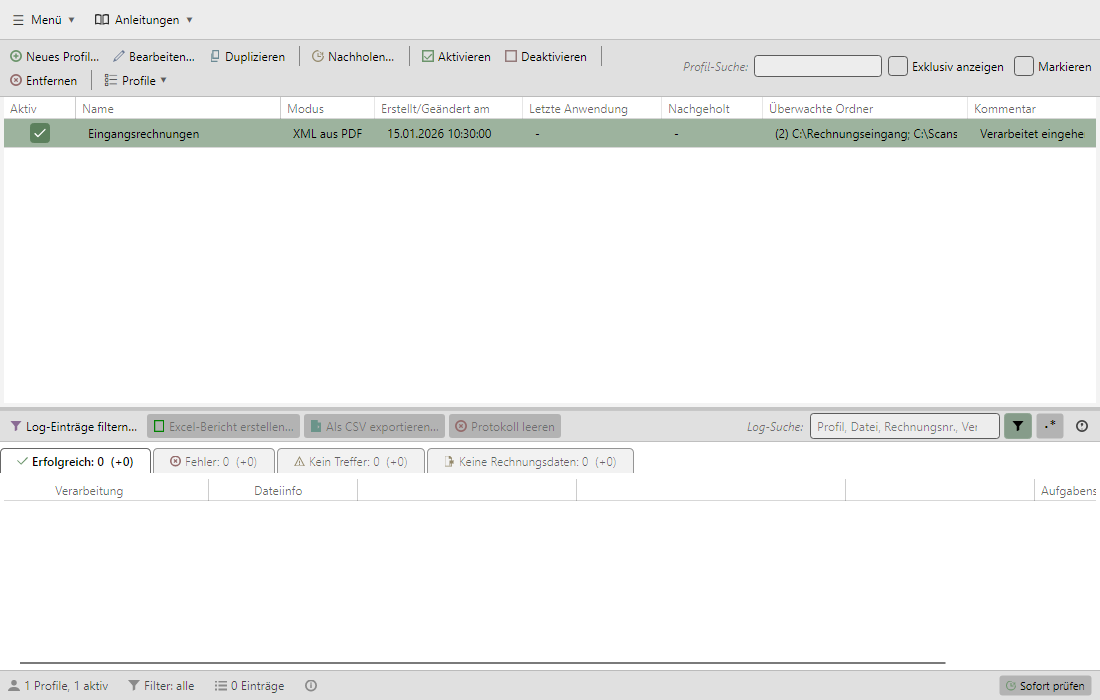Sort by the Name column header

click(x=178, y=109)
